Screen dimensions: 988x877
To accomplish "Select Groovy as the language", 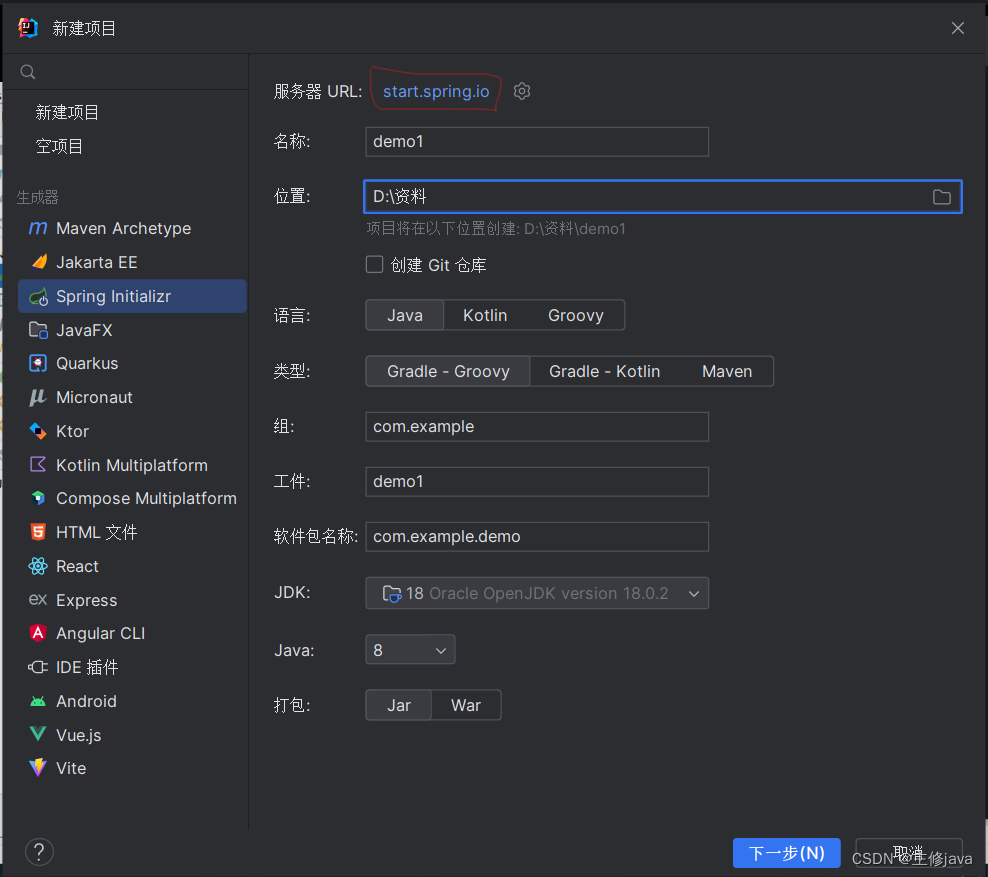I will (576, 315).
